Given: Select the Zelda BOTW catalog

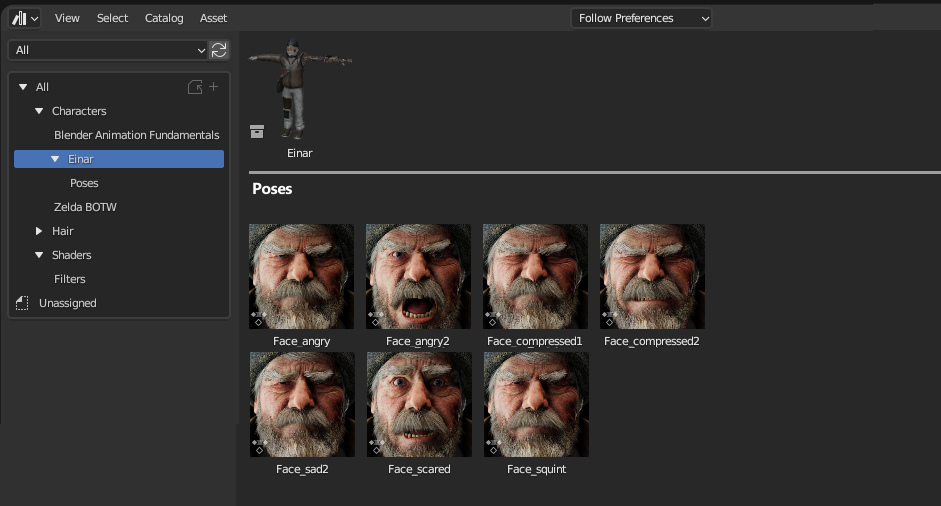Looking at the screenshot, I should (x=85, y=207).
